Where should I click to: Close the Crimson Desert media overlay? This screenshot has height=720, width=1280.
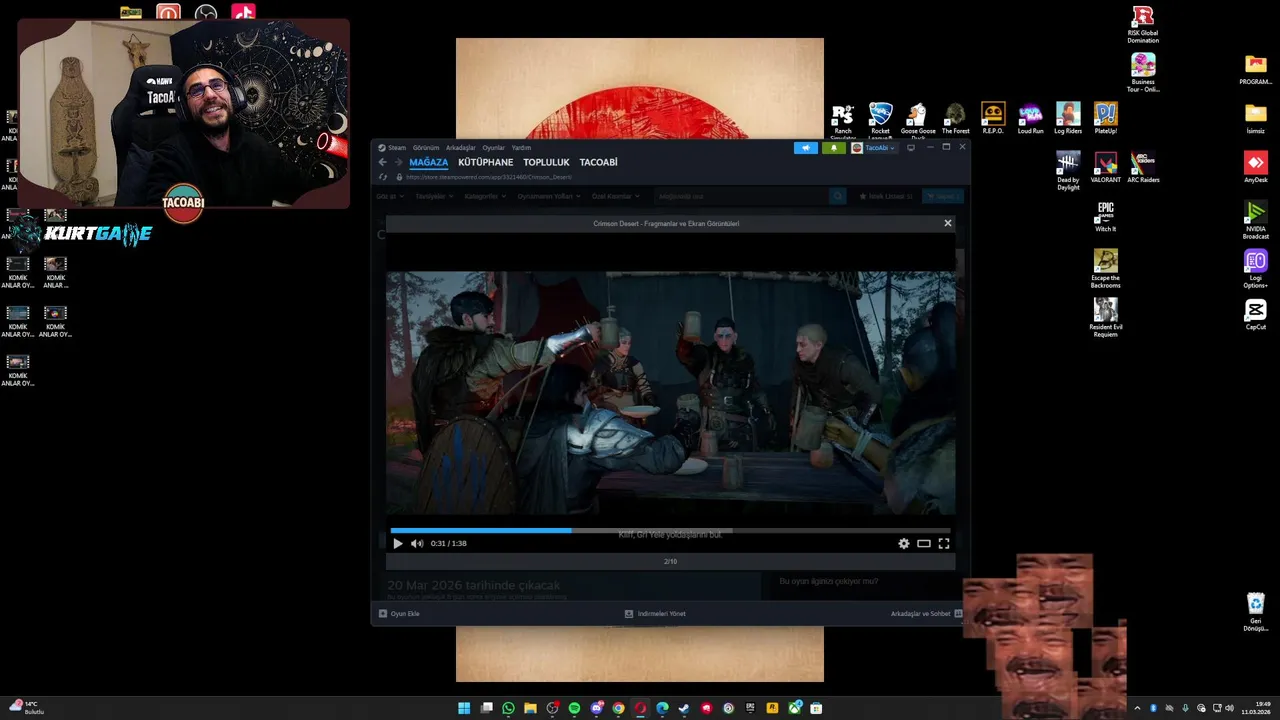948,223
